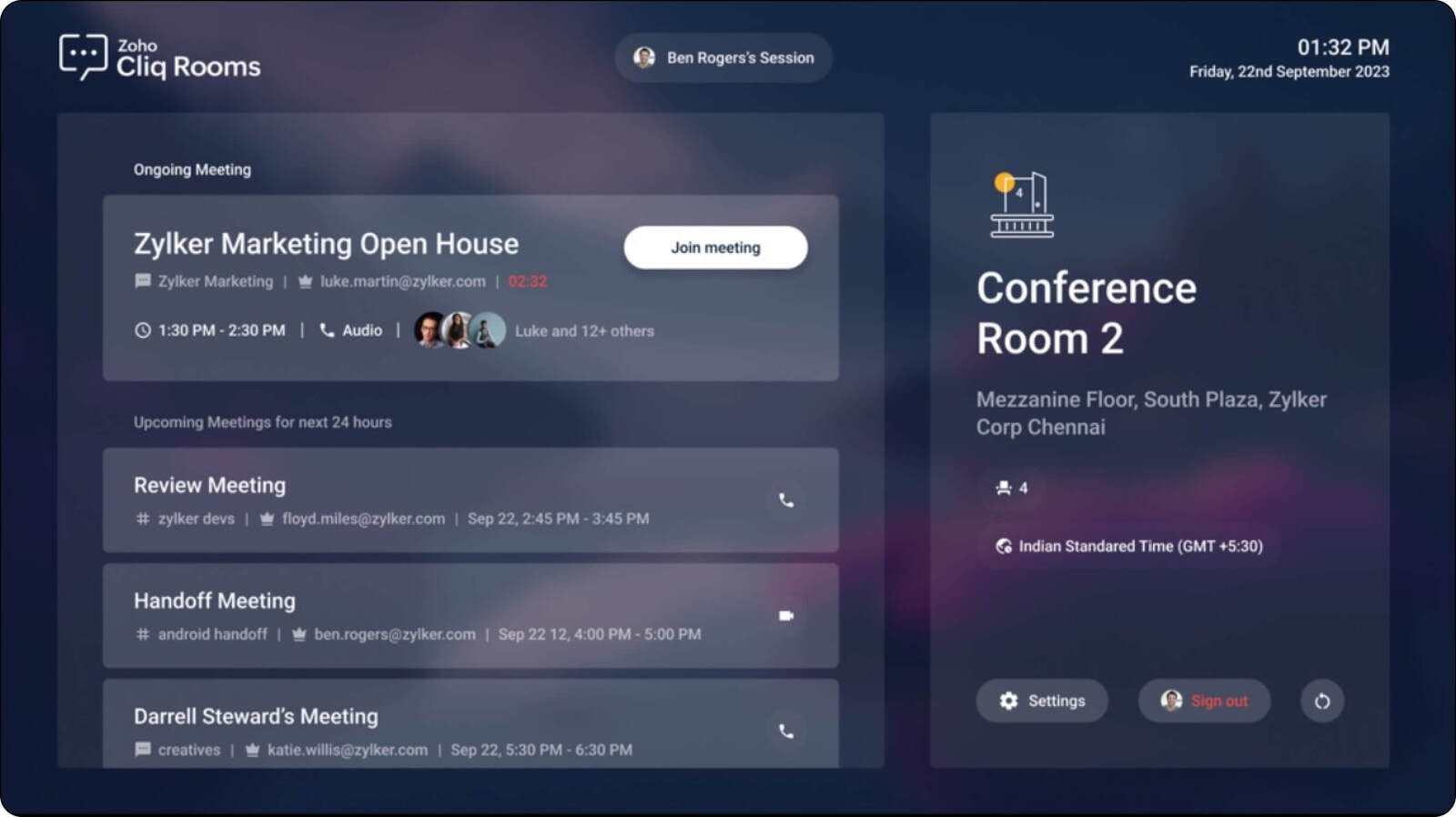Screen dimensions: 1456x817
Task: Click crown icon beside ben.rogers@zylker.com
Action: click(x=299, y=634)
